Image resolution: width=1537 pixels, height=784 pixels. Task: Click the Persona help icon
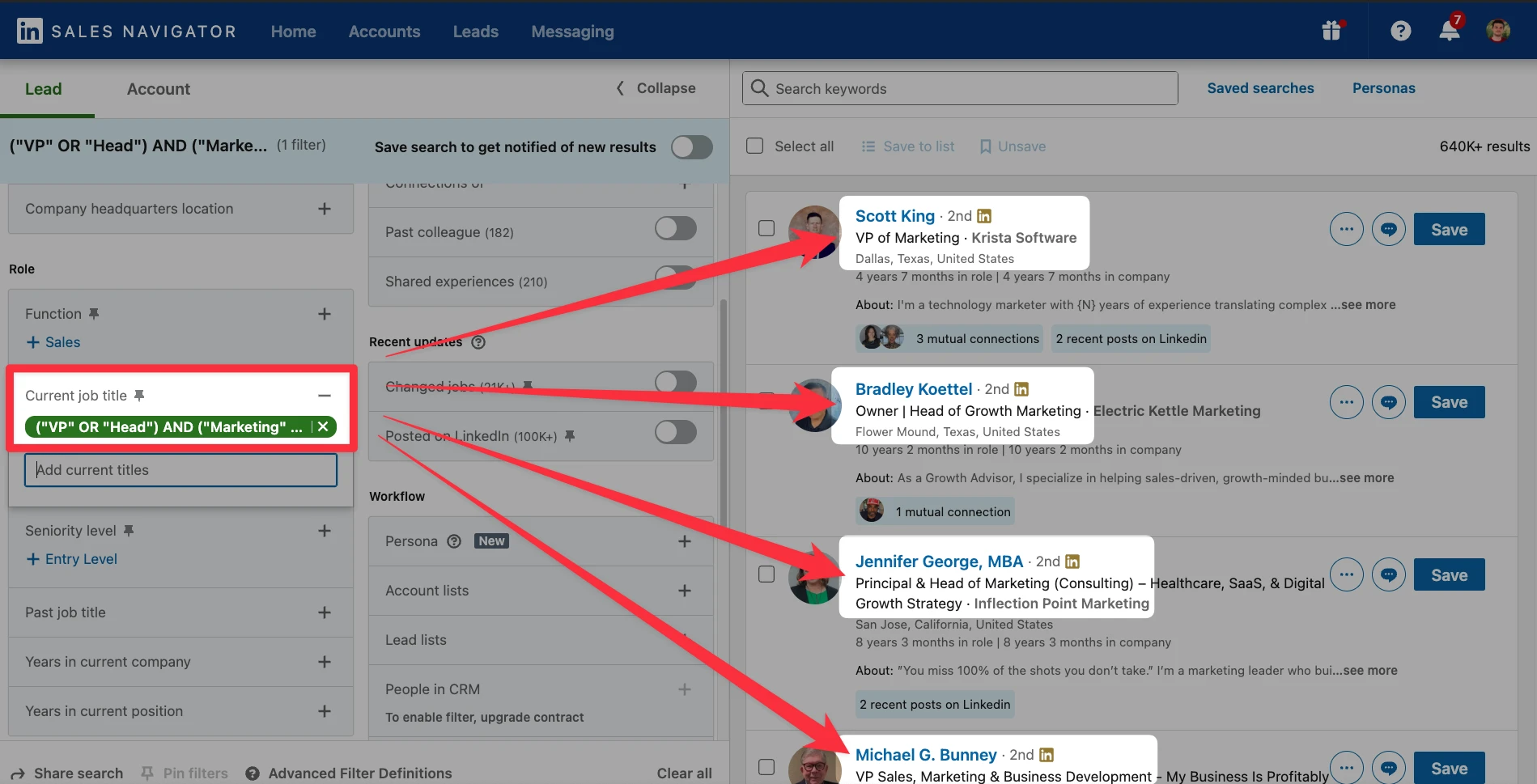pyautogui.click(x=454, y=541)
